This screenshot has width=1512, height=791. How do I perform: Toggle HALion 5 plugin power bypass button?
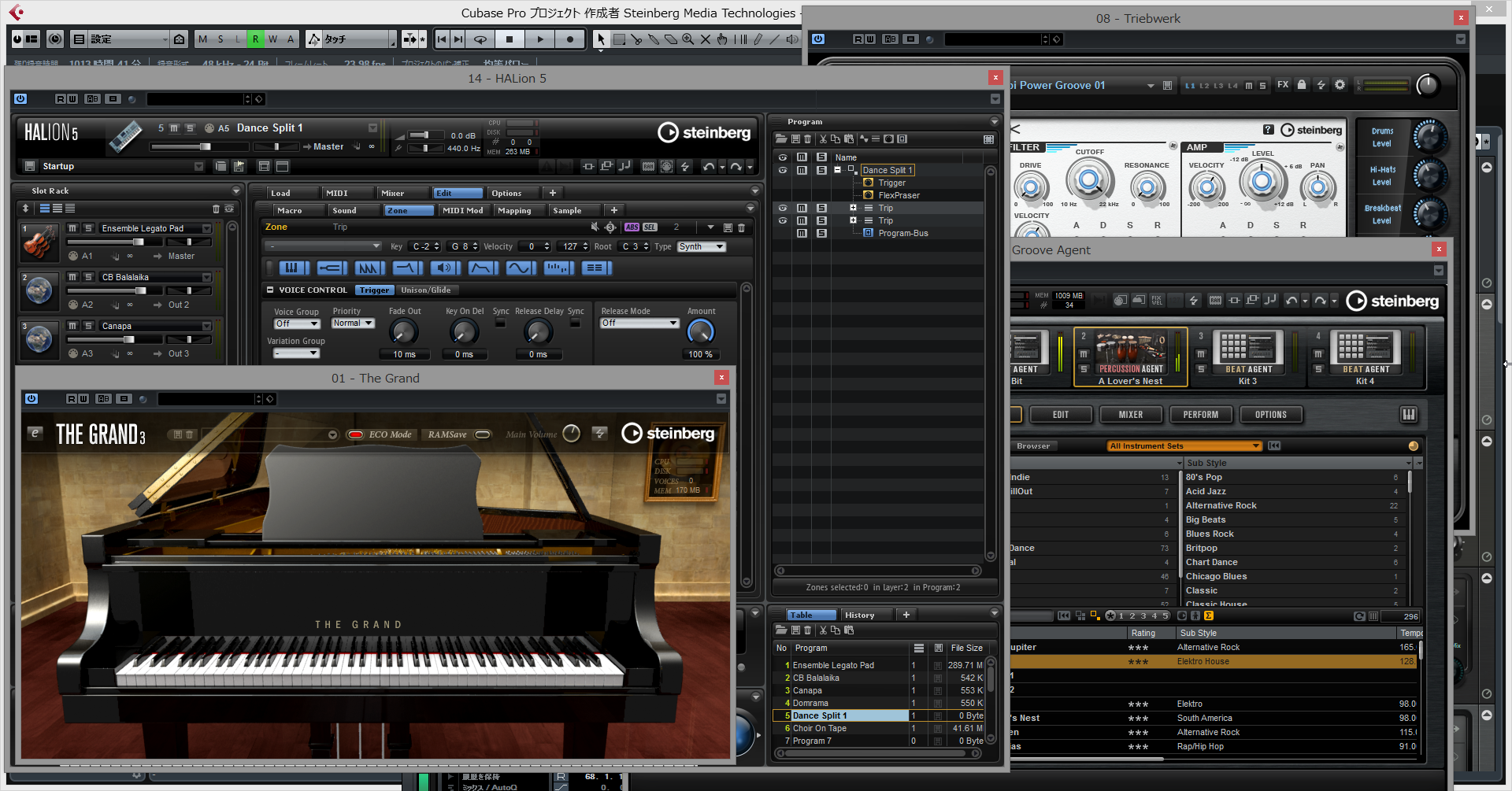pyautogui.click(x=20, y=98)
